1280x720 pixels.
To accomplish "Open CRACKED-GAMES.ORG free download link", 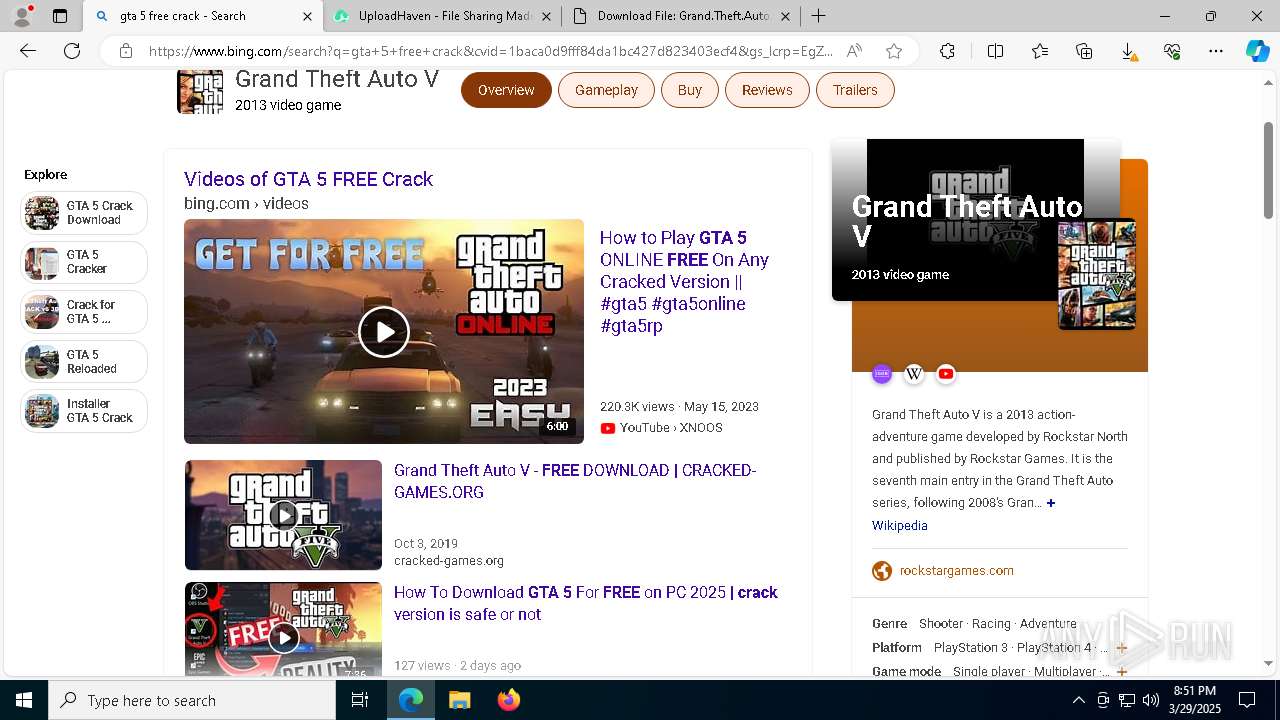I will [575, 481].
